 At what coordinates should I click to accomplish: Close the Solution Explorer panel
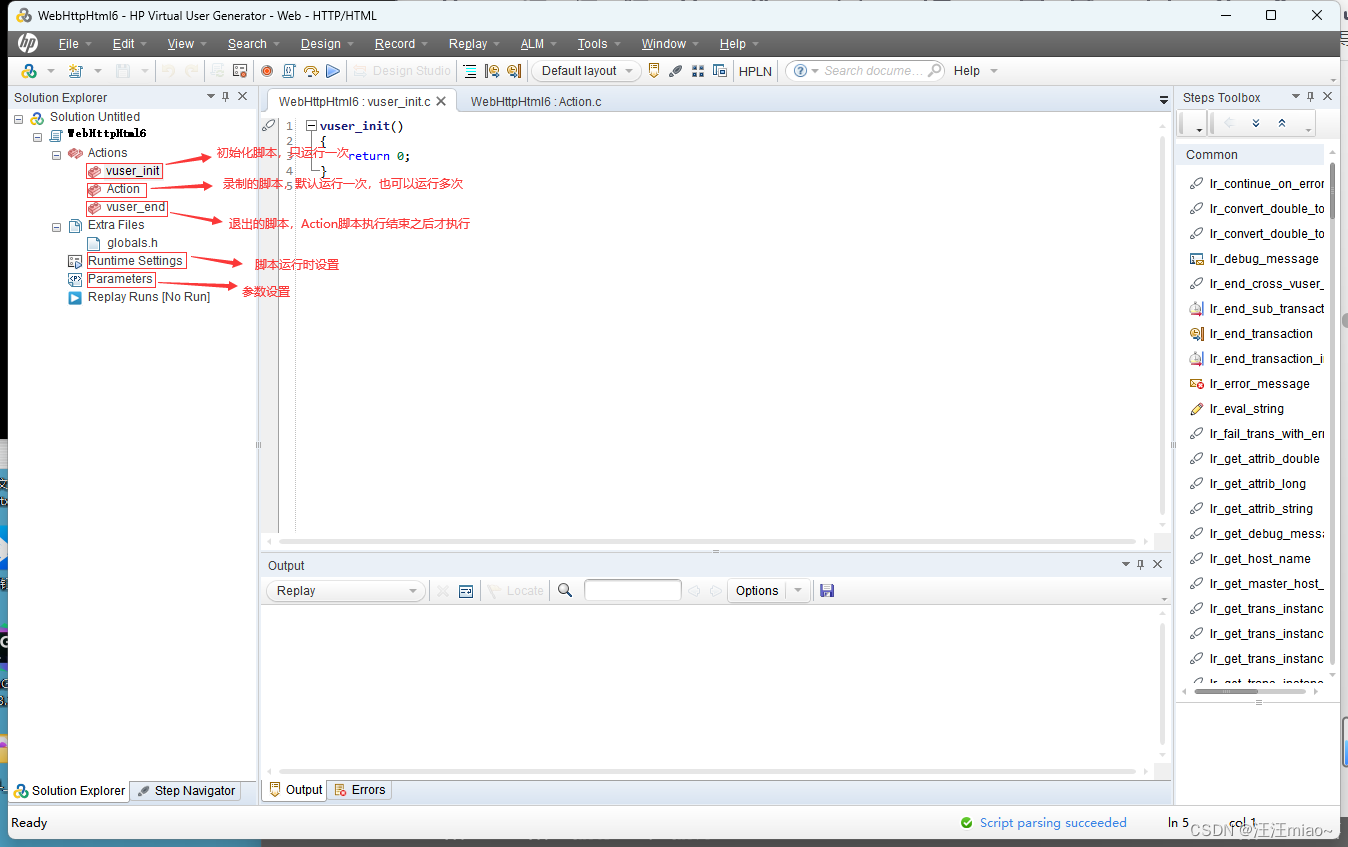[x=243, y=97]
